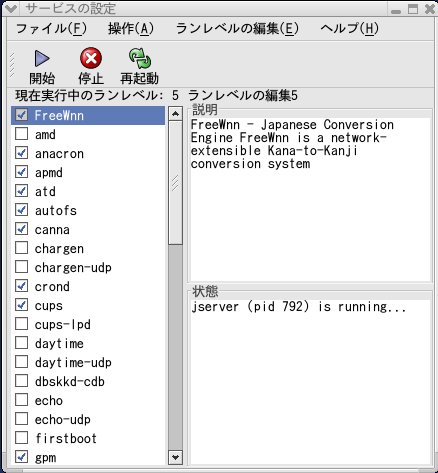Click the blue triangle 開始 start icon
Image resolution: width=438 pixels, height=473 pixels.
point(42,58)
